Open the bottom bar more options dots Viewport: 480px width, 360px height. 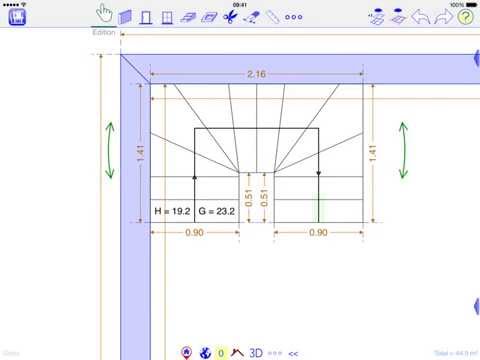tap(275, 353)
